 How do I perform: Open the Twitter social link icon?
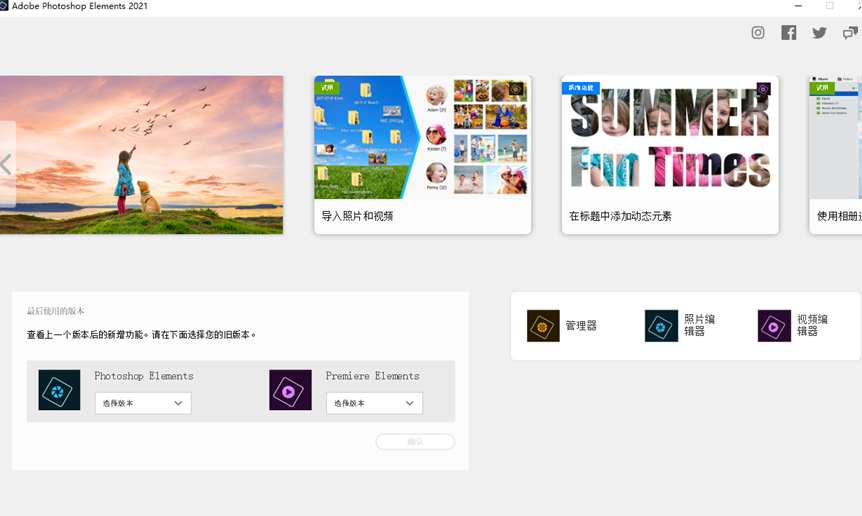819,33
